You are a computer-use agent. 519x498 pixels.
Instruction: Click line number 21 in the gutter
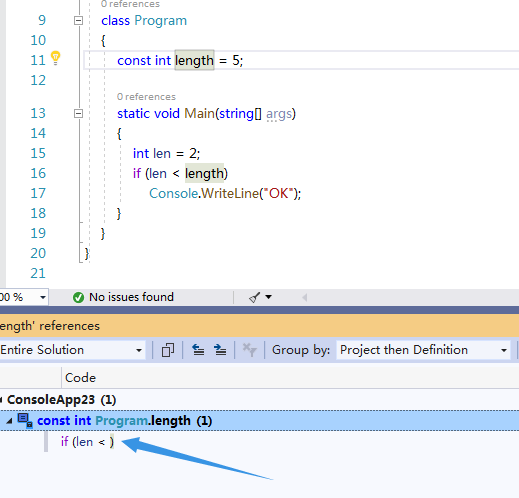point(38,273)
